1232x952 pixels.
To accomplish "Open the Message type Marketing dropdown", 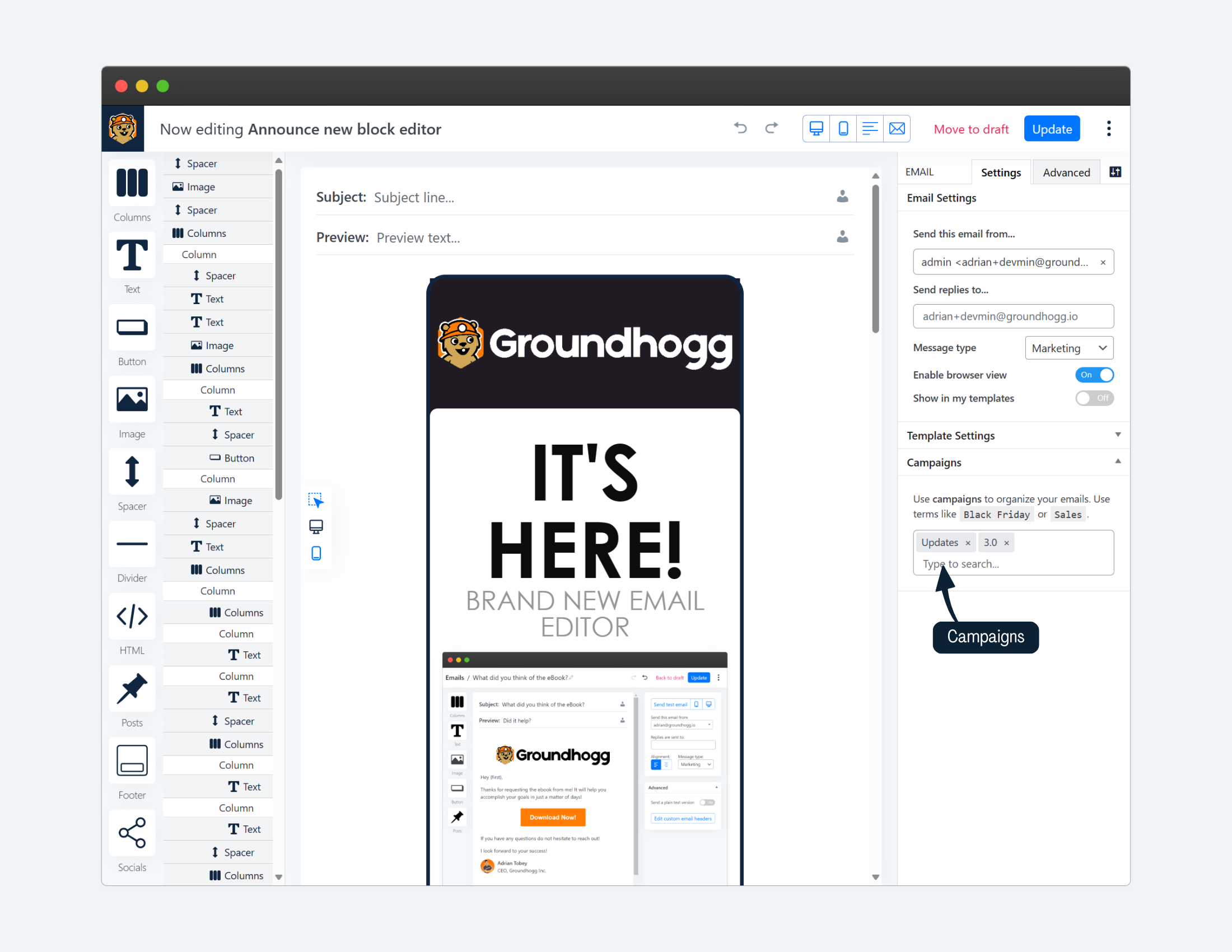I will (1070, 348).
